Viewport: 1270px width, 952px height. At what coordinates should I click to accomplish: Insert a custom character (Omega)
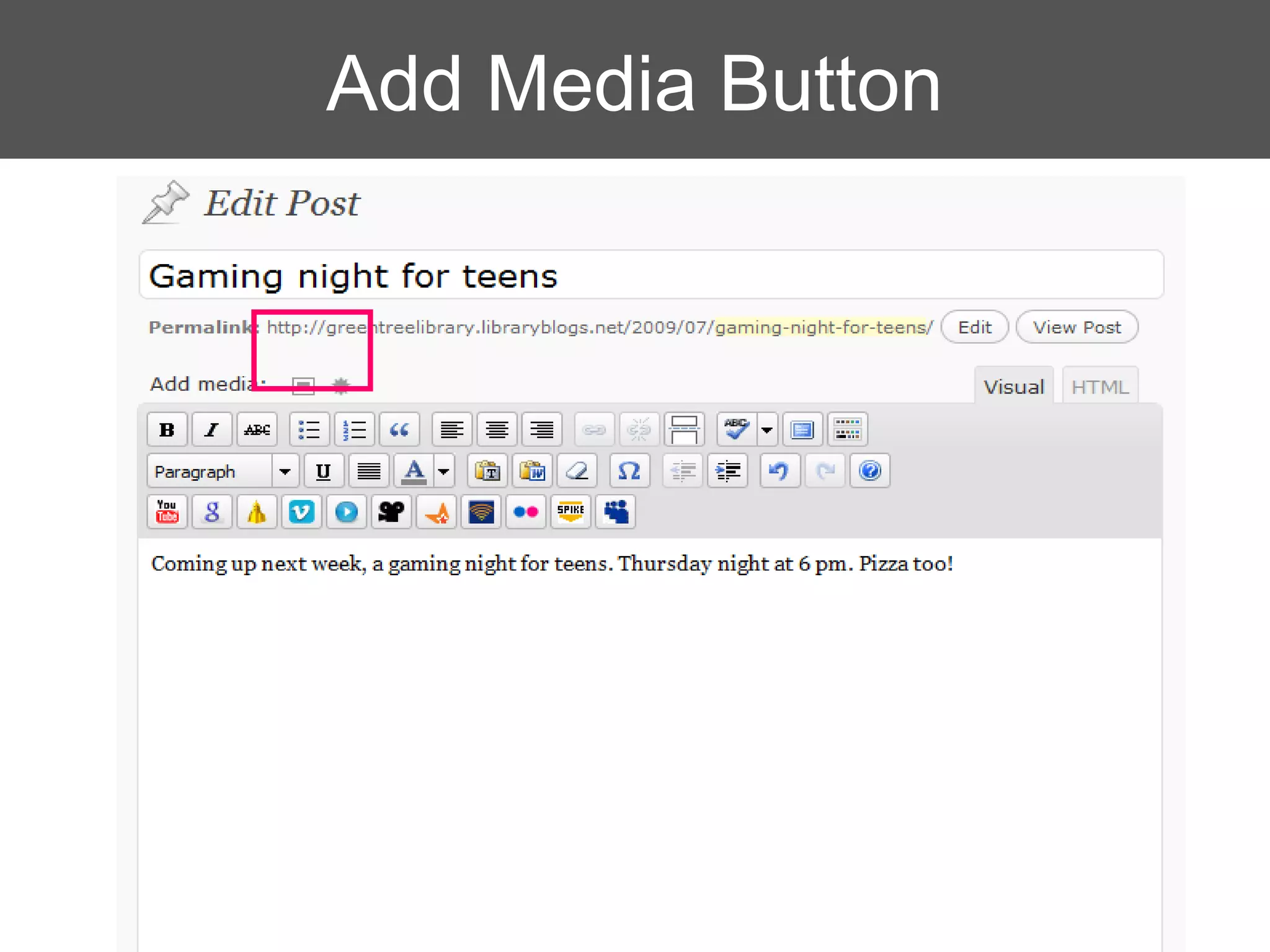629,472
